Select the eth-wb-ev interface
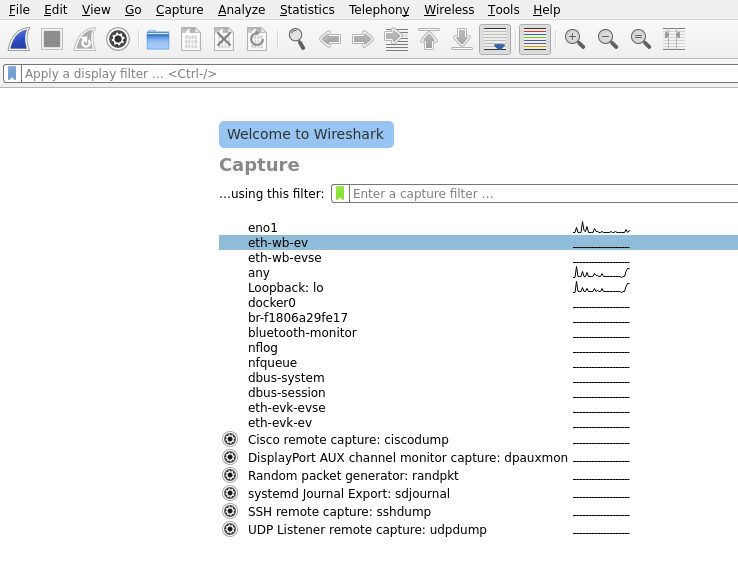The width and height of the screenshot is (738, 574). [x=478, y=243]
